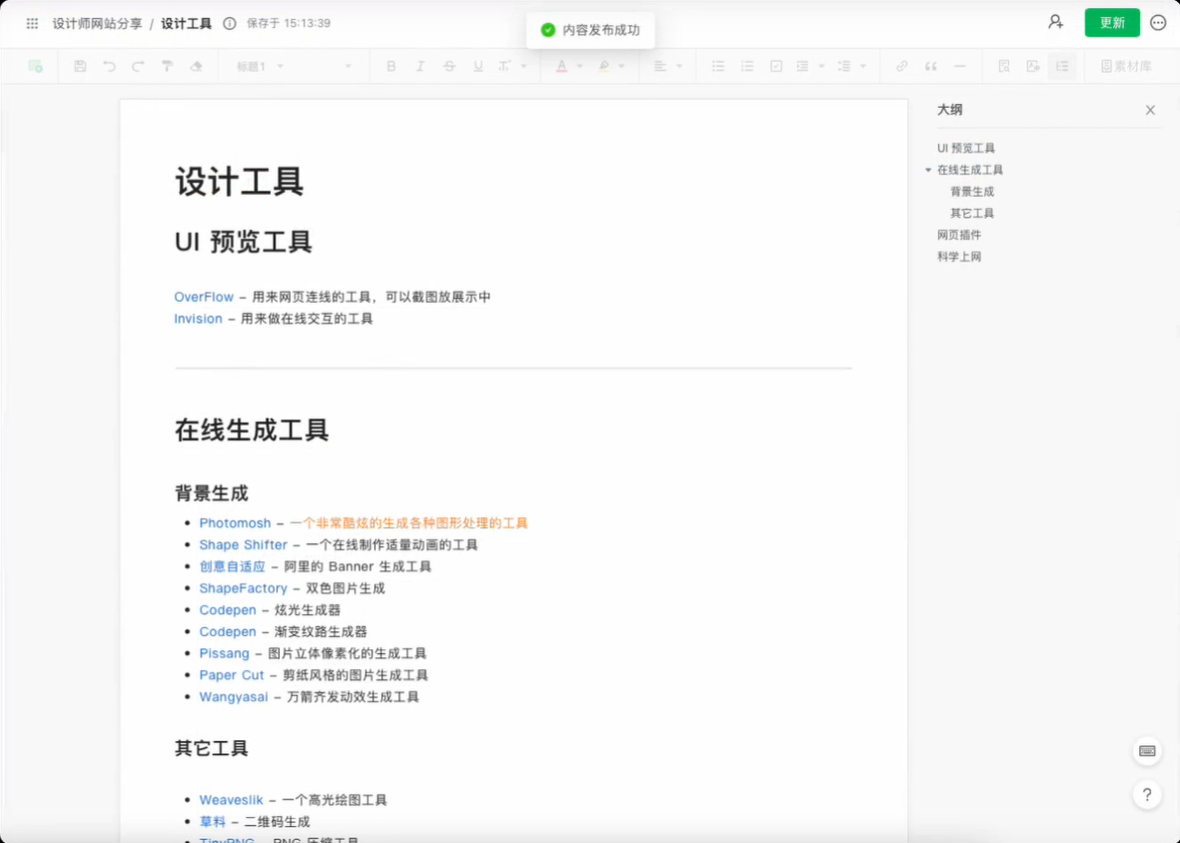Open the 标题1 heading style dropdown
This screenshot has height=843, width=1180.
tap(260, 66)
